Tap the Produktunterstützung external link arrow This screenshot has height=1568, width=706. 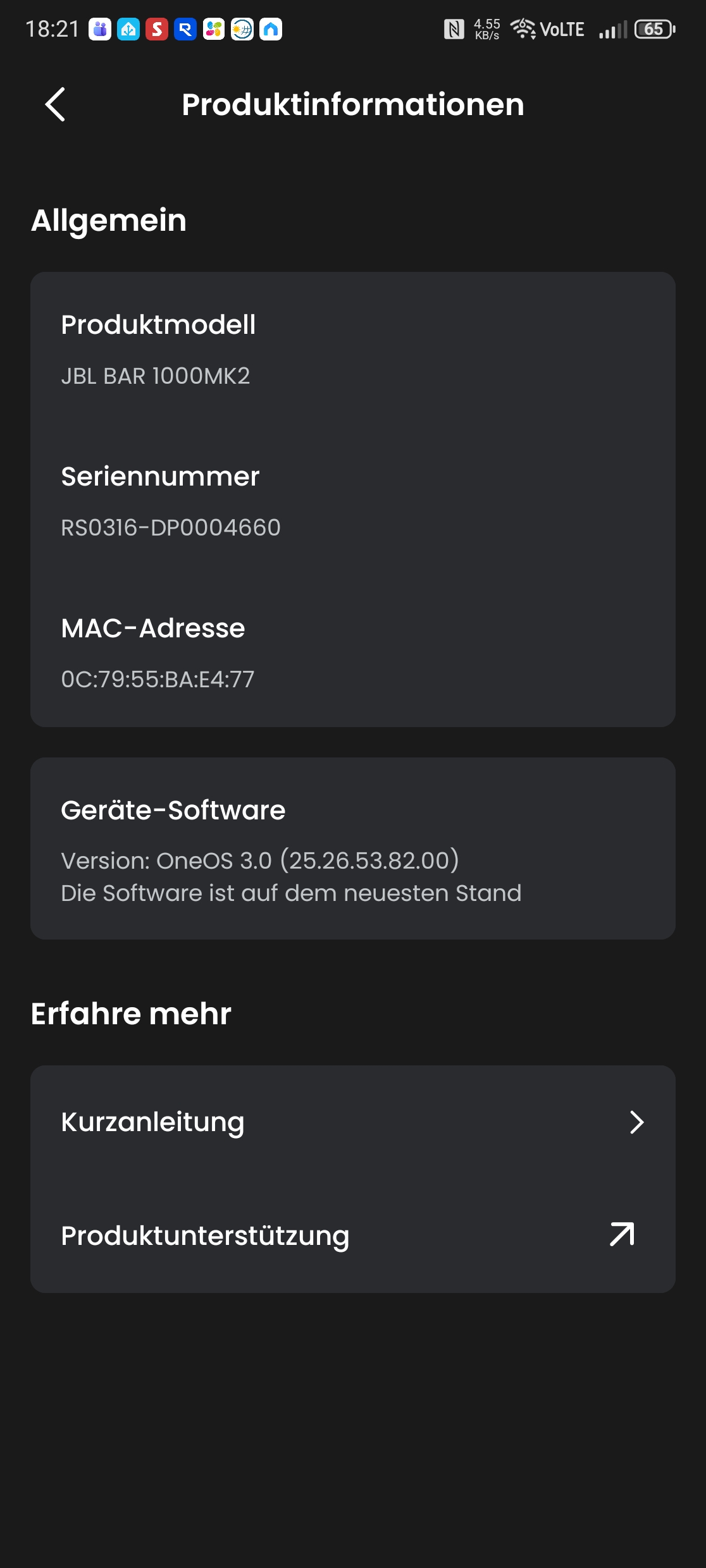[622, 1234]
